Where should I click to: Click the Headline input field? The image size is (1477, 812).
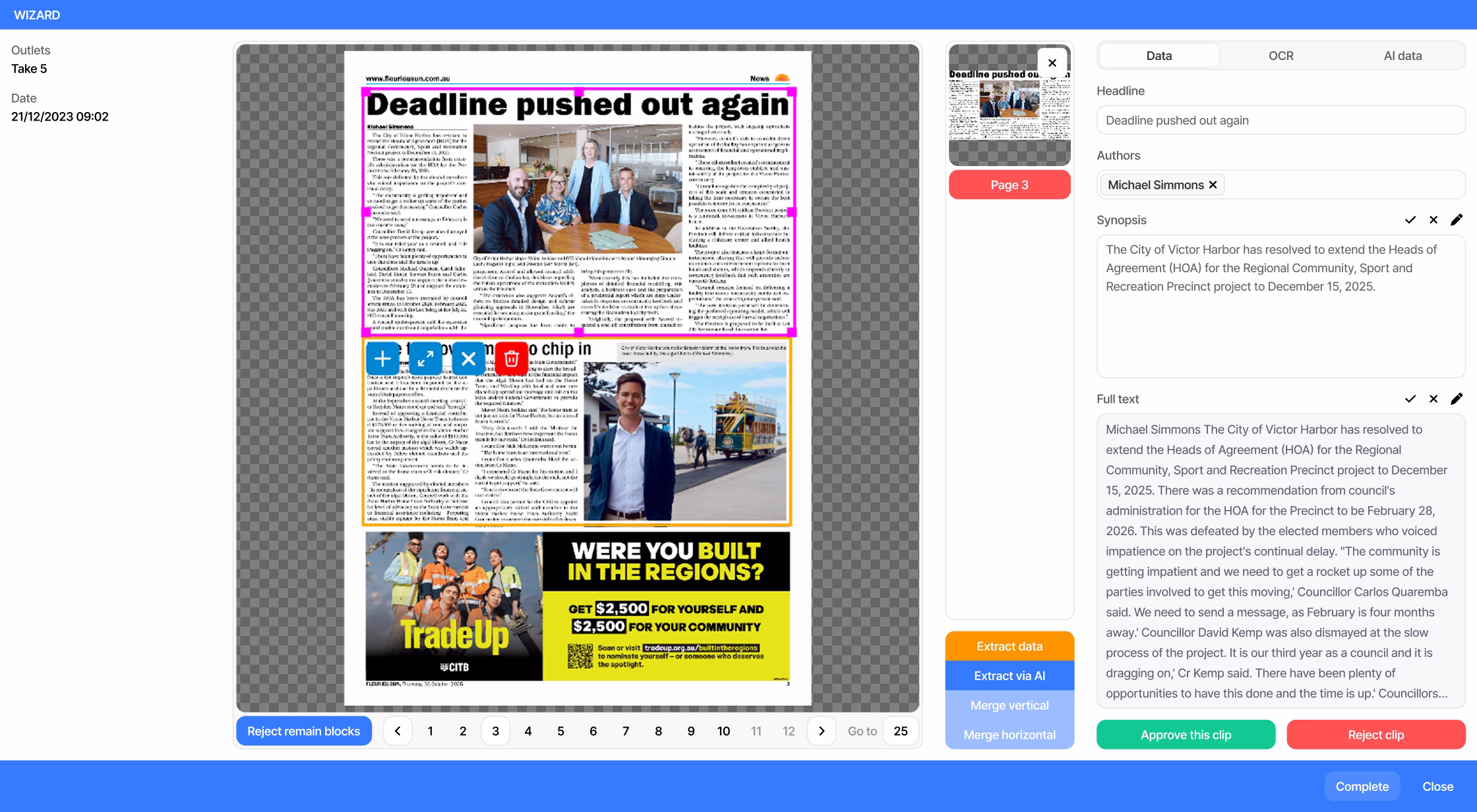point(1281,121)
